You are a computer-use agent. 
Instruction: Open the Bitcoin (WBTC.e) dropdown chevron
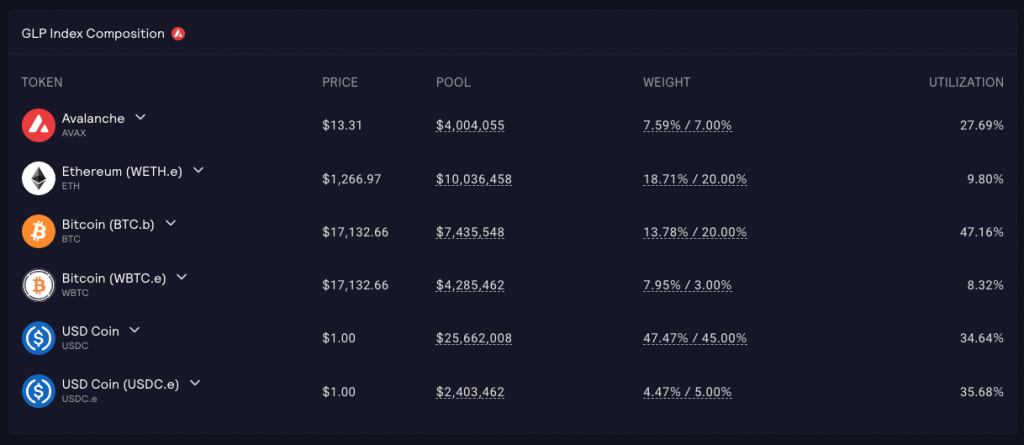[182, 277]
